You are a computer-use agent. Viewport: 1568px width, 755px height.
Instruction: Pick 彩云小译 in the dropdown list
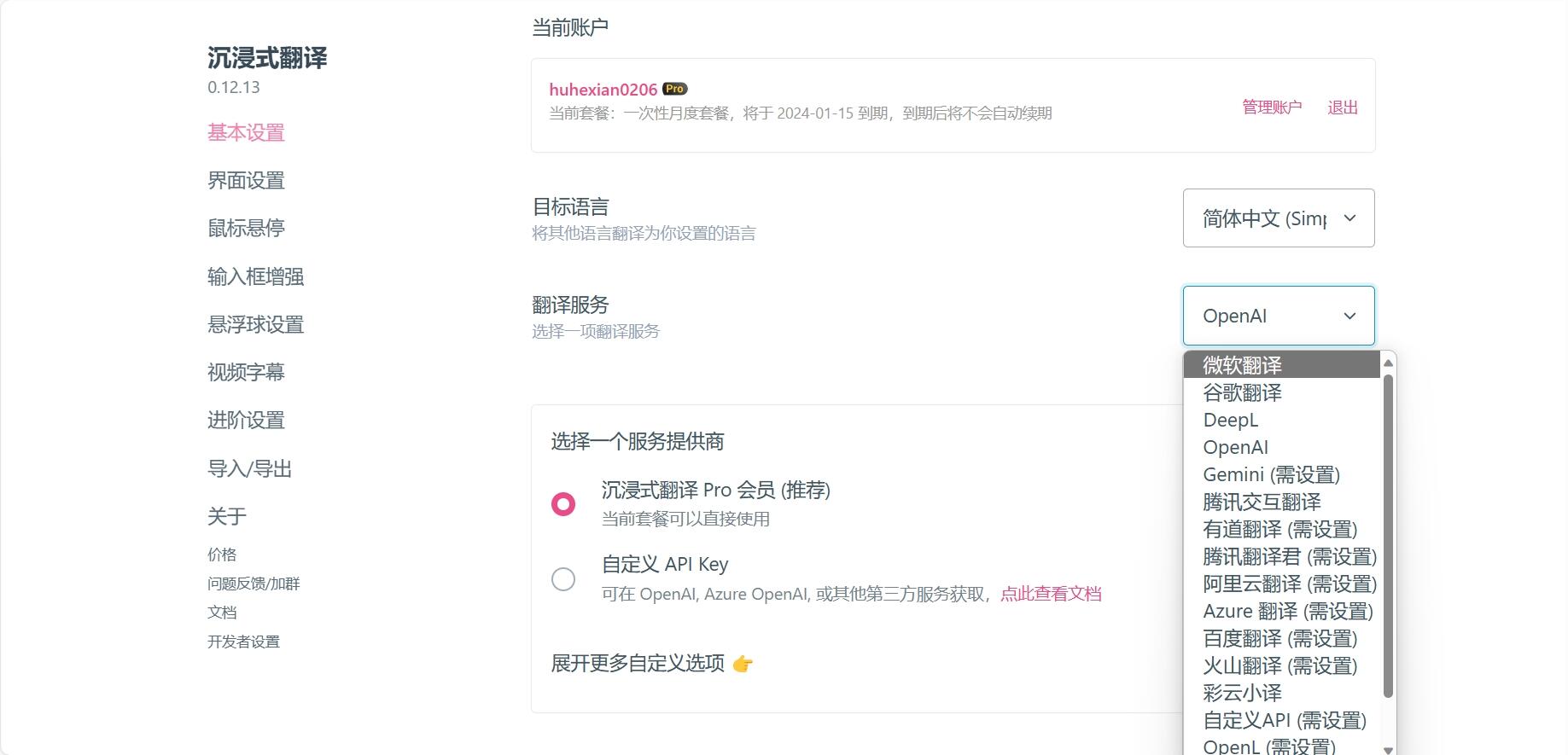click(x=1281, y=693)
